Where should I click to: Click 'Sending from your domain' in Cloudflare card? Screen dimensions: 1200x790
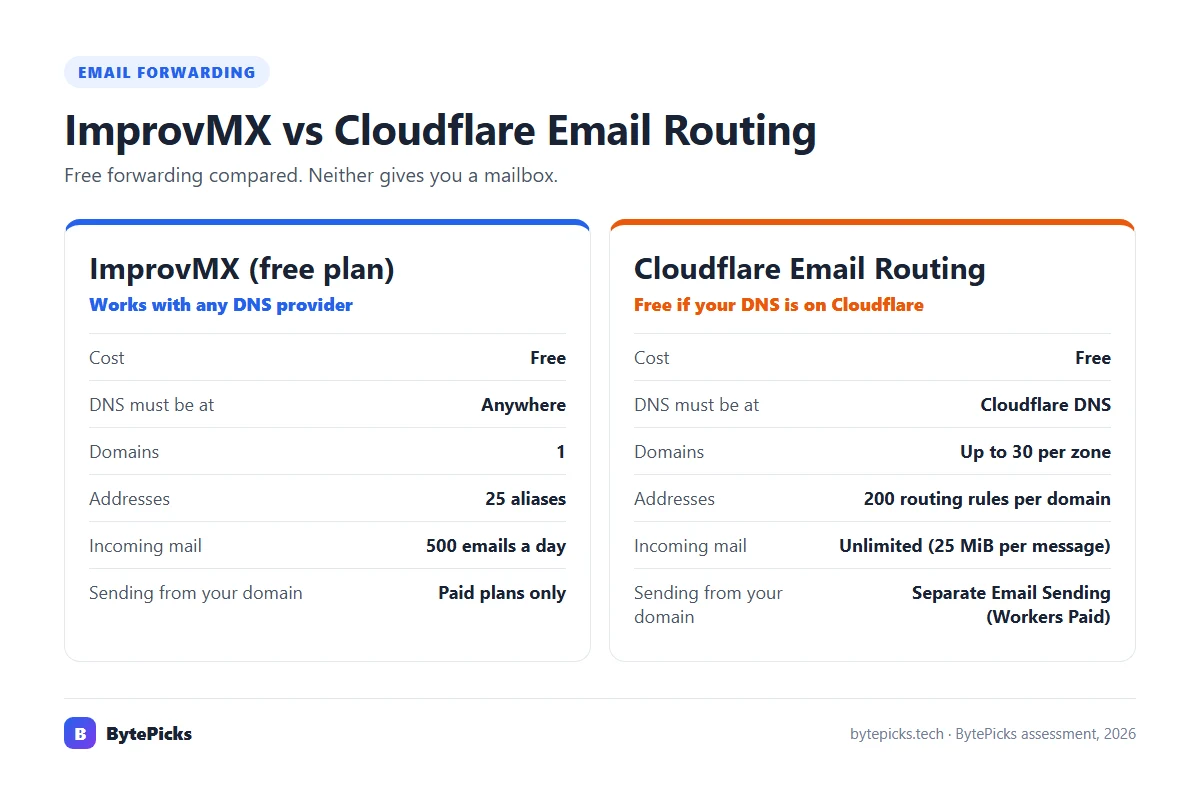click(x=708, y=605)
